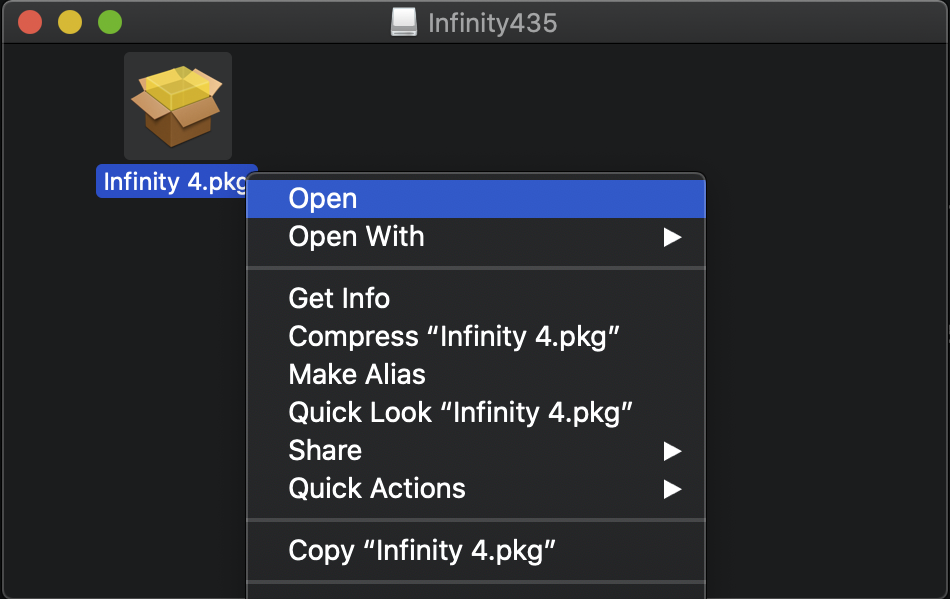Screen dimensions: 950x599
Task: Expand the Quick Actions submenu arrow
Action: click(x=672, y=489)
